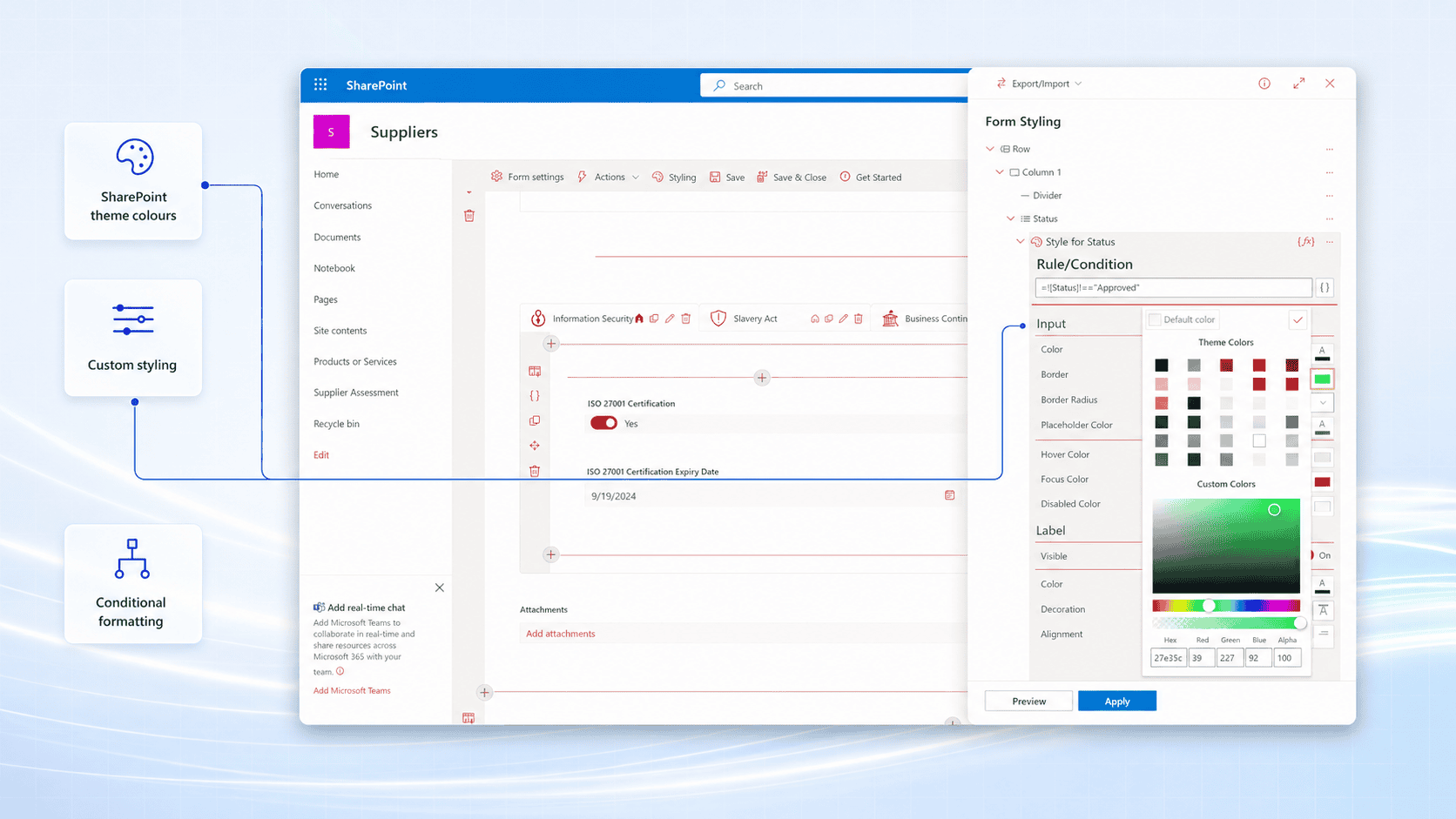Click the trash icon below the move icon

point(535,471)
